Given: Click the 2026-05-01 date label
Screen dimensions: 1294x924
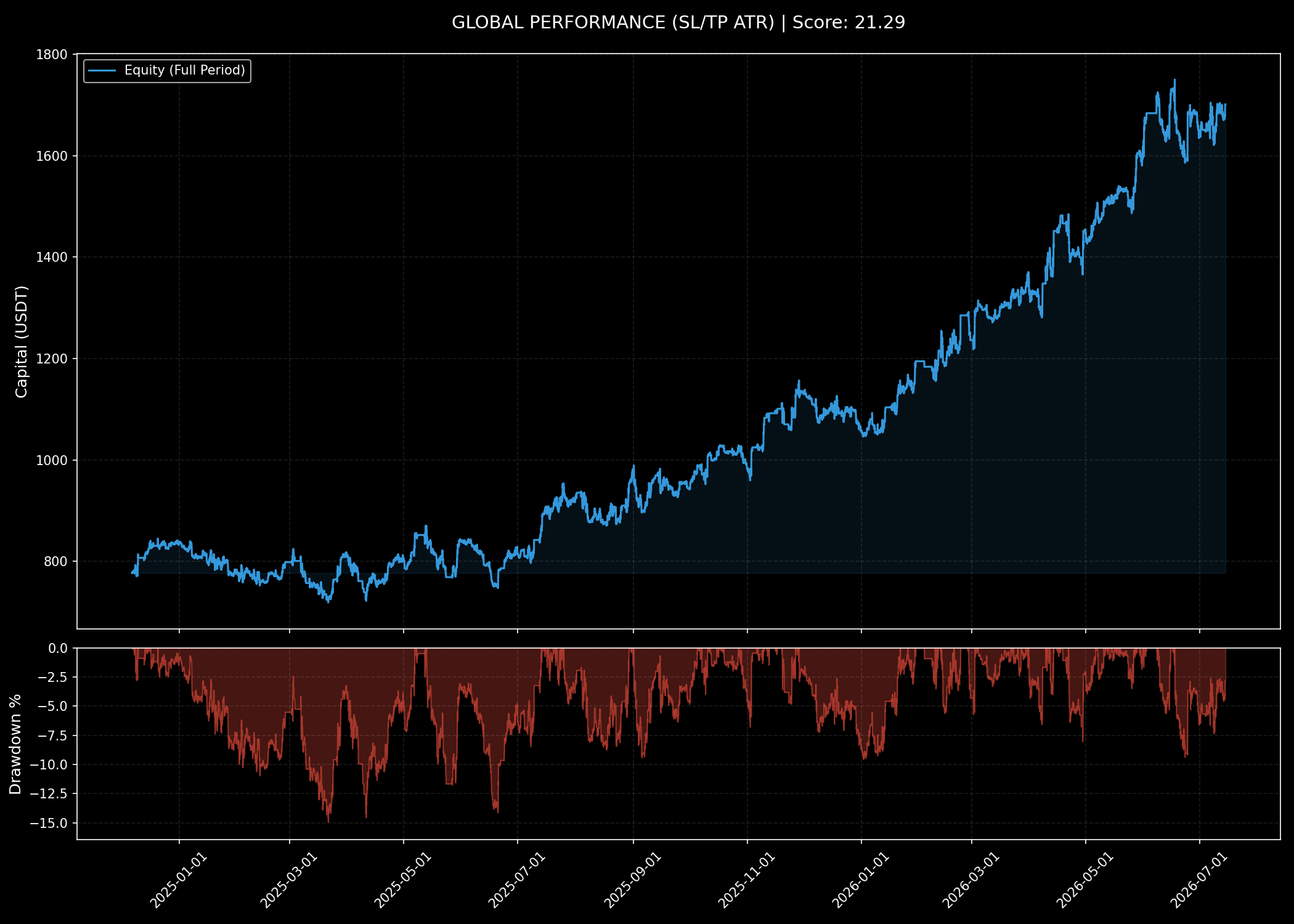Looking at the screenshot, I should [x=1085, y=880].
